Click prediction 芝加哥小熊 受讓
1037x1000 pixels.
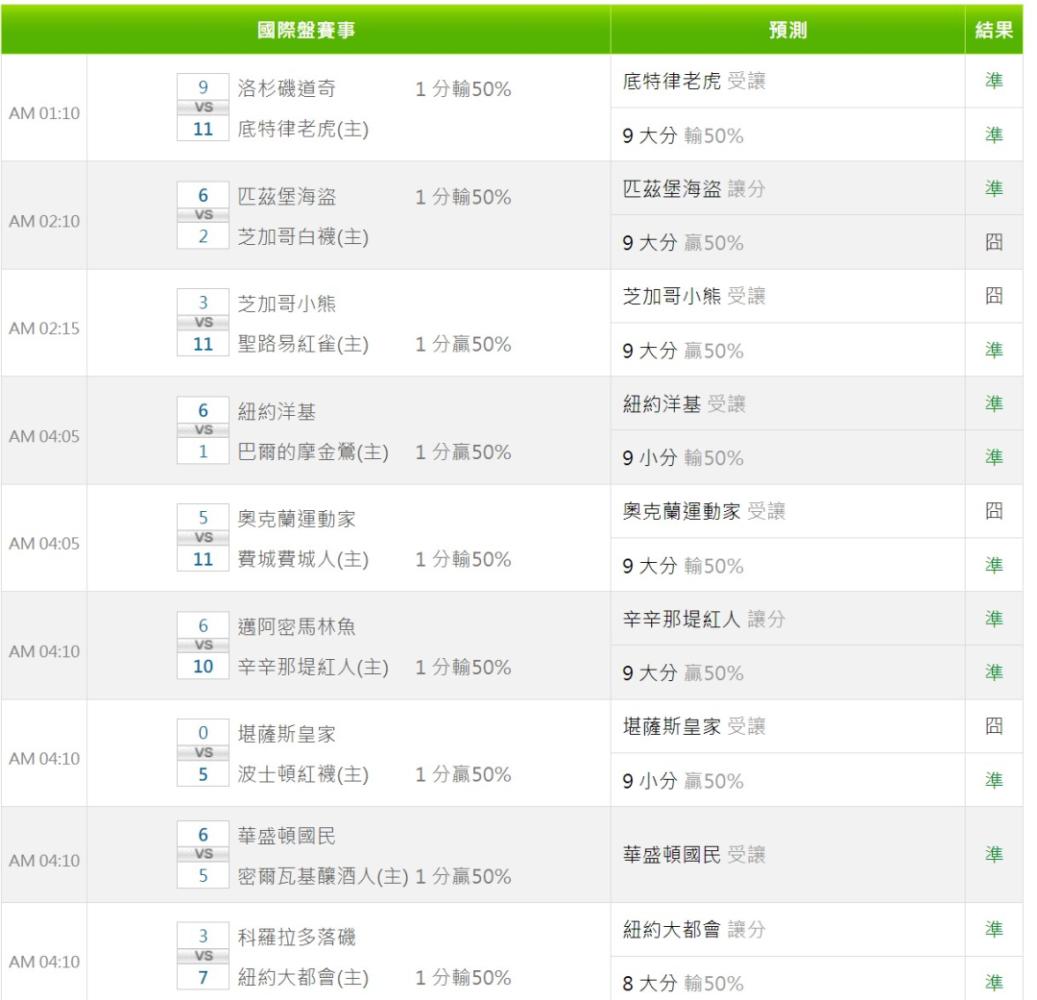(694, 296)
